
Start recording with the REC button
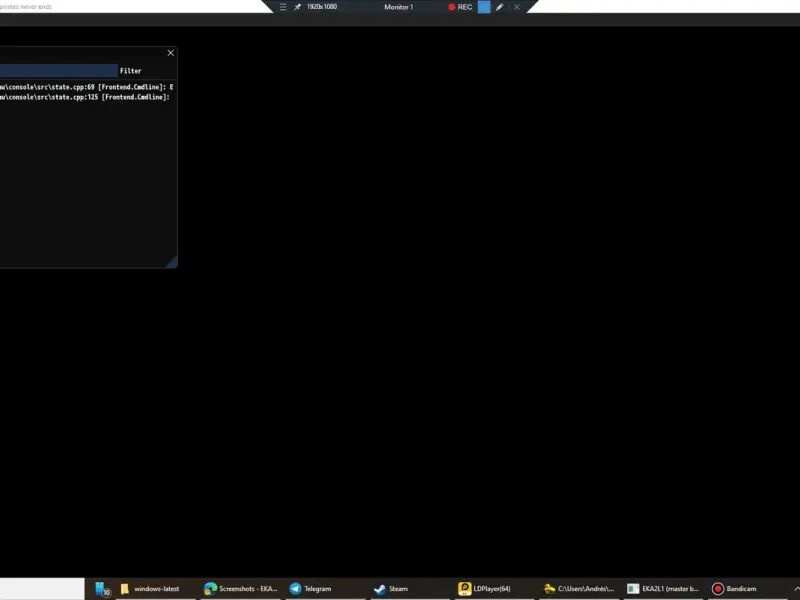[460, 7]
